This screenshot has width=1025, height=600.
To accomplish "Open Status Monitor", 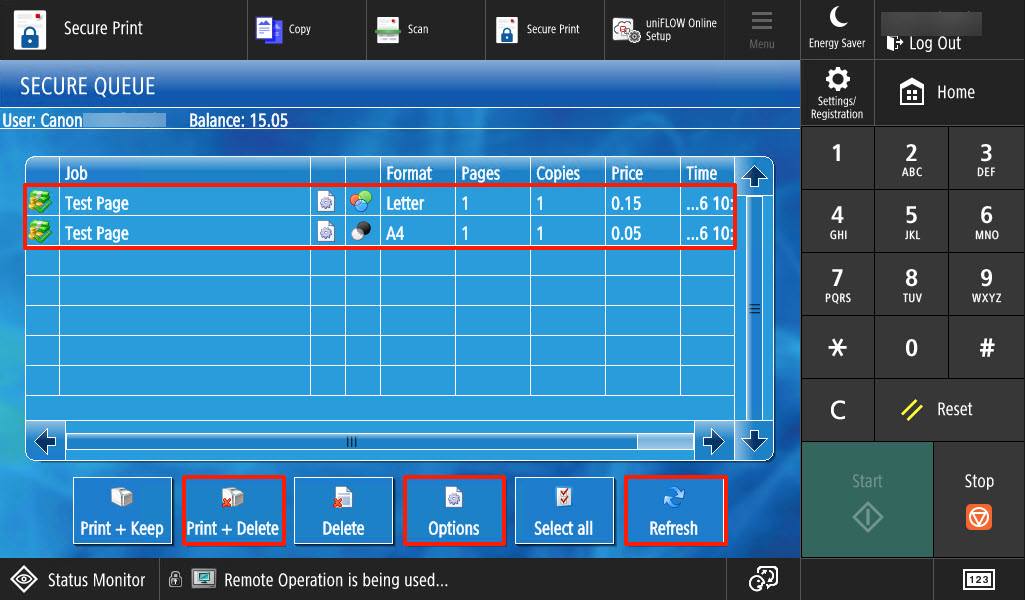I will point(79,579).
